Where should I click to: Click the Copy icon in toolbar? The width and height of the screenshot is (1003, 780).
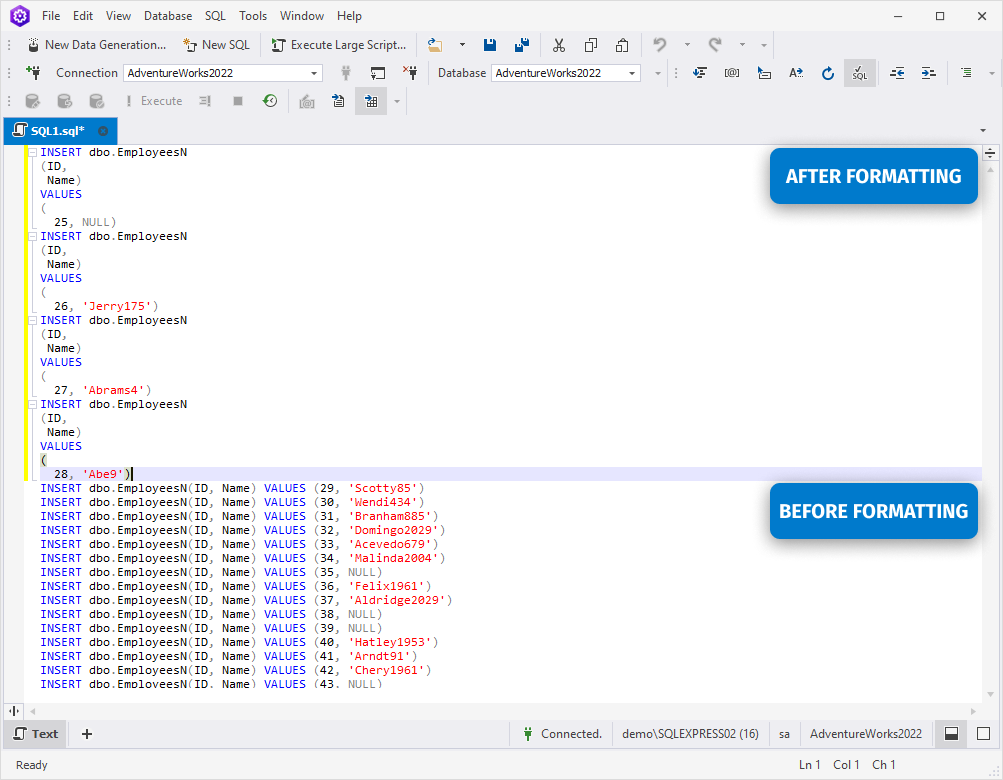click(591, 45)
